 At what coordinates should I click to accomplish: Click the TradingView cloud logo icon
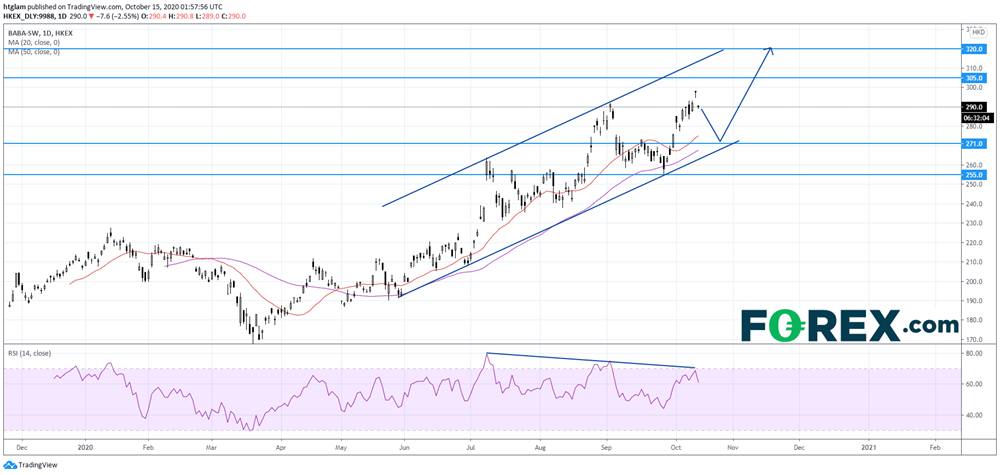[10, 466]
